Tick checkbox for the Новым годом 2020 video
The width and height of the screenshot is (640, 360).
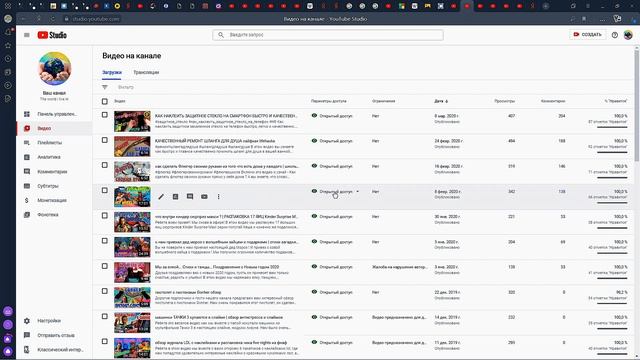[105, 266]
